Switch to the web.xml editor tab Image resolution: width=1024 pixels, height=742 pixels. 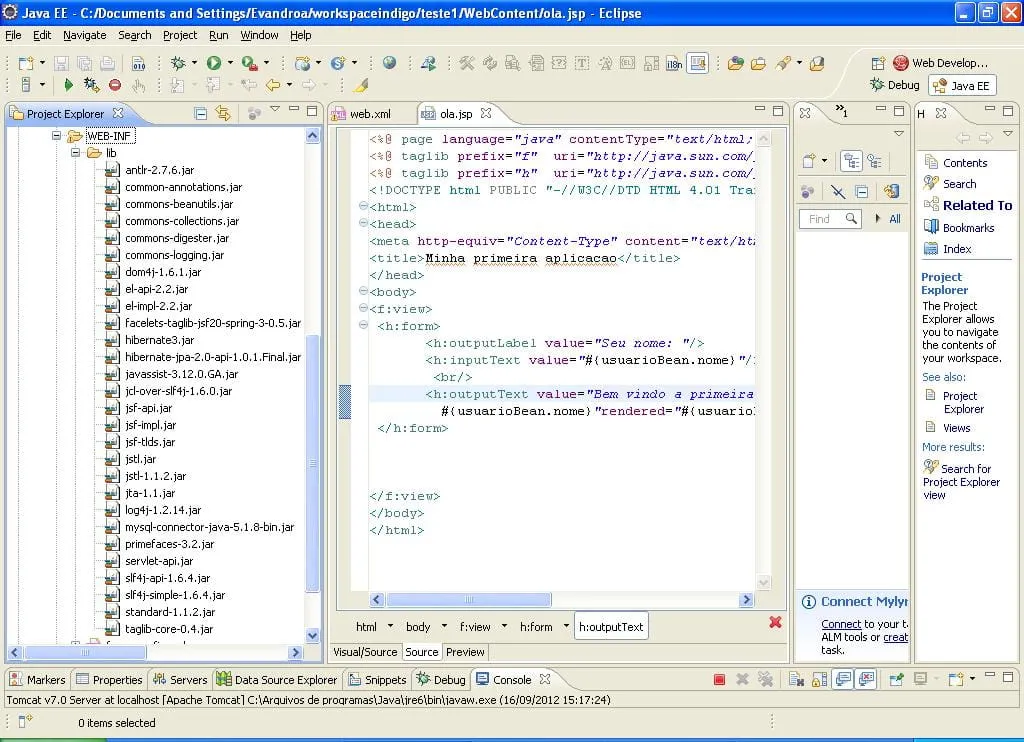(369, 114)
